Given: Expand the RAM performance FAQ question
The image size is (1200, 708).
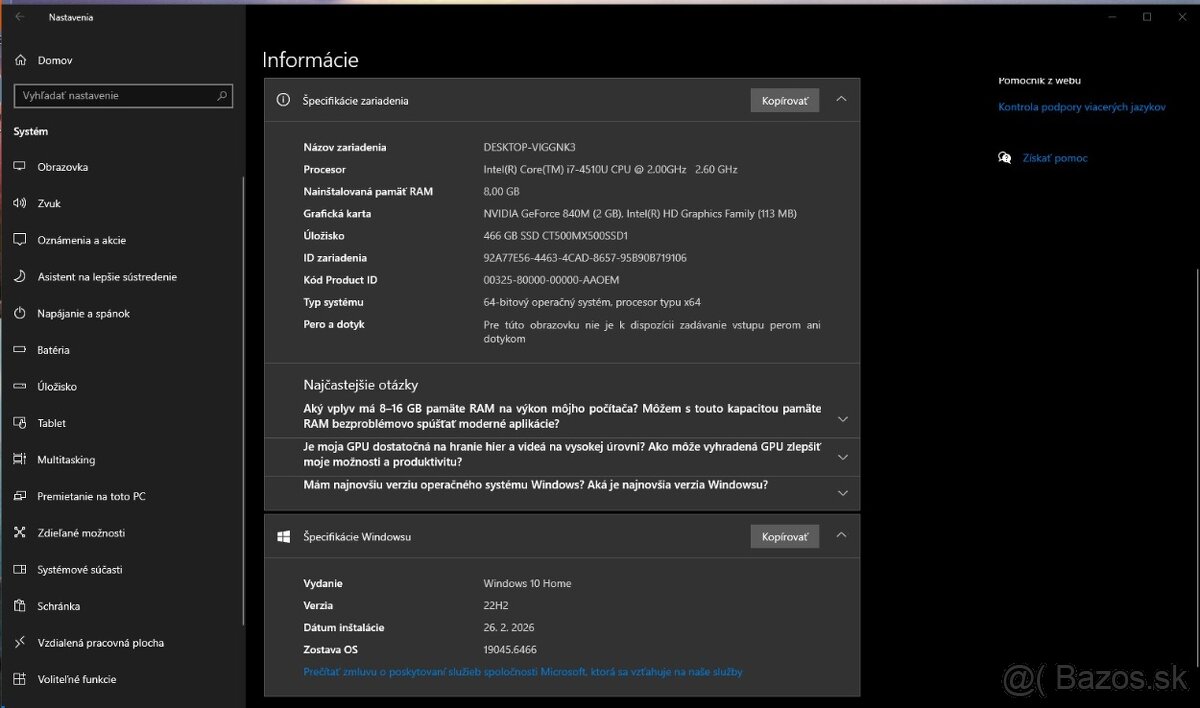Looking at the screenshot, I should (842, 416).
